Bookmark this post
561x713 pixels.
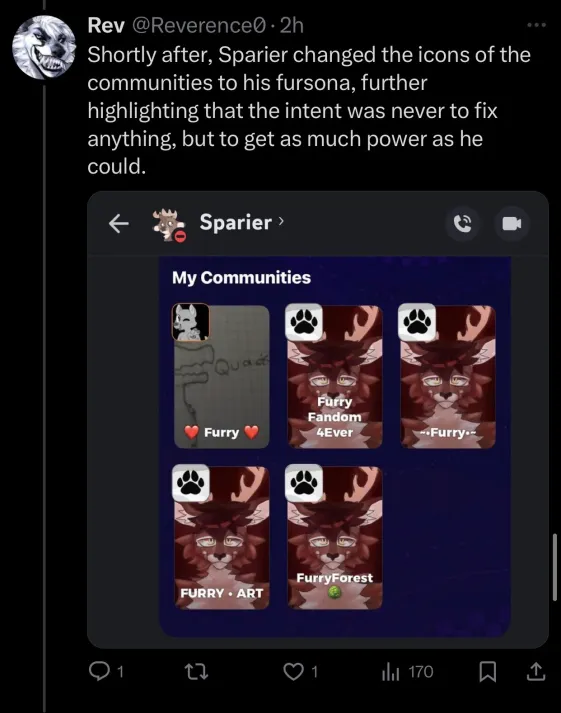[x=488, y=672]
